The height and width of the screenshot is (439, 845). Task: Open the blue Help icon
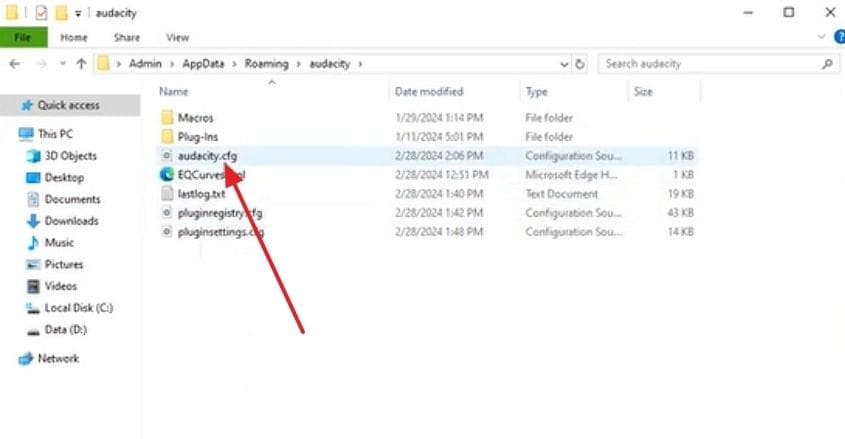[x=840, y=37]
